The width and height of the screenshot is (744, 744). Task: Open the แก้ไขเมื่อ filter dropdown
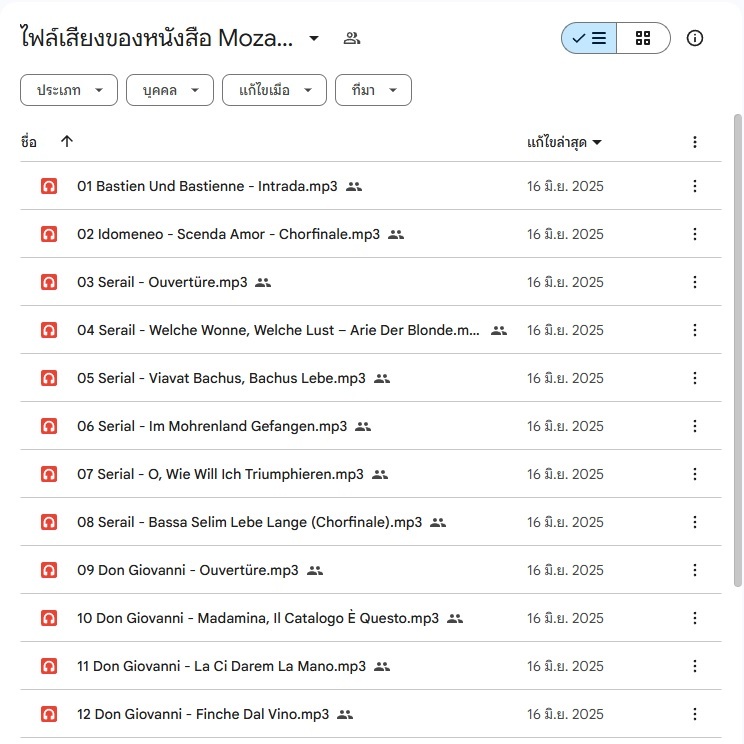[274, 90]
